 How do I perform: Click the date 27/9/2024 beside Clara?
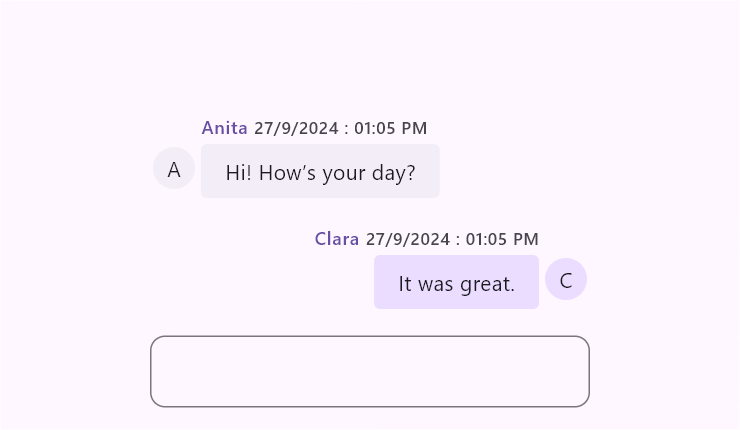(x=408, y=239)
